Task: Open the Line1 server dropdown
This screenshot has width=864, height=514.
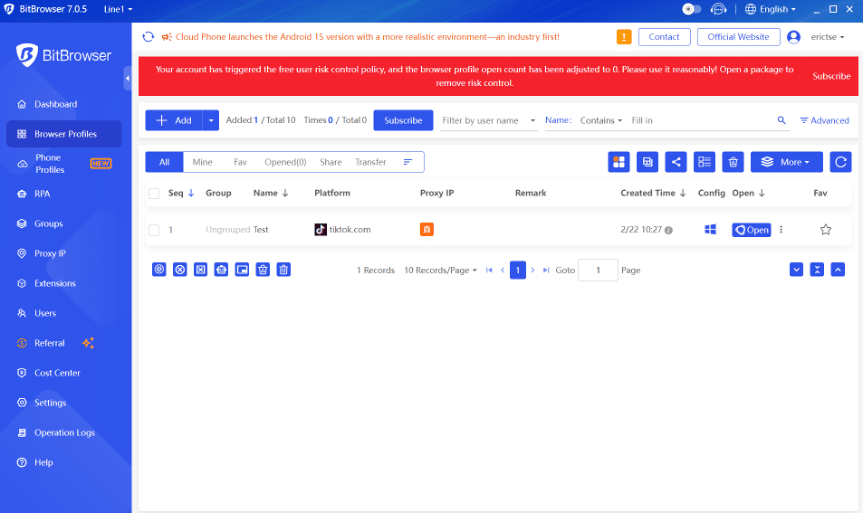Action: click(118, 9)
